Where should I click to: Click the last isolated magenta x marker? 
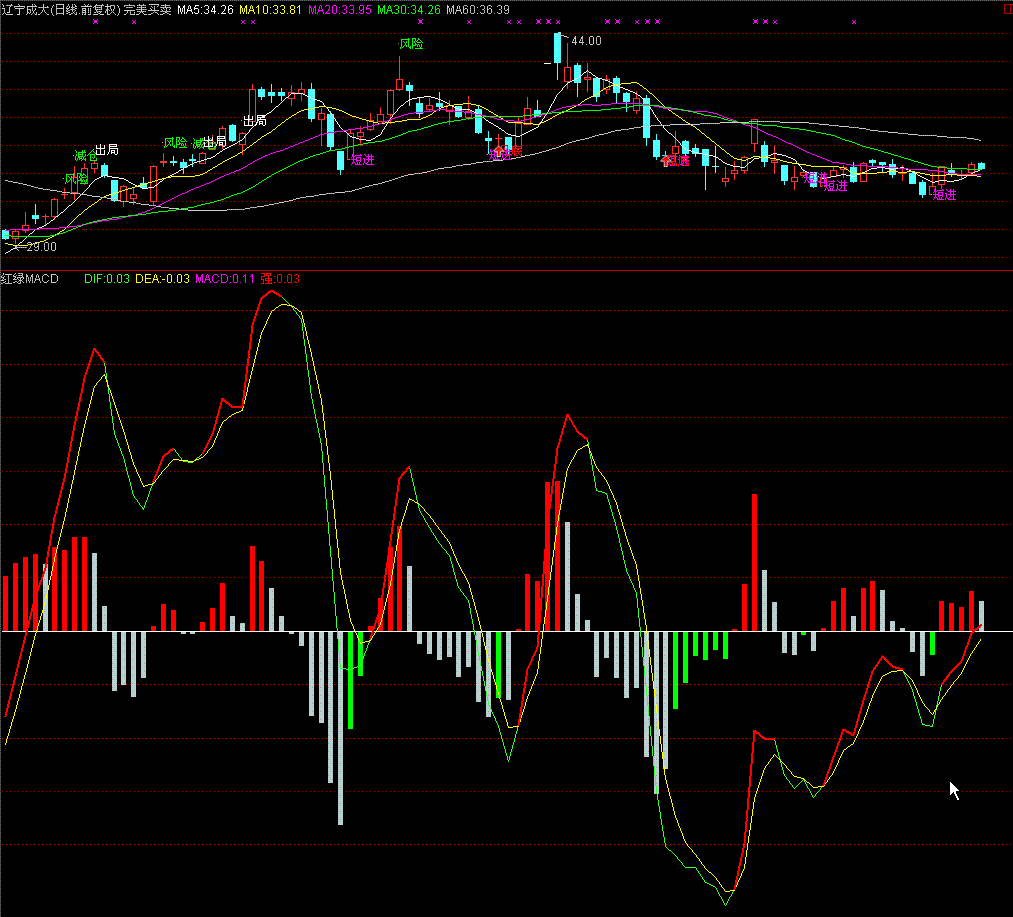pyautogui.click(x=854, y=22)
